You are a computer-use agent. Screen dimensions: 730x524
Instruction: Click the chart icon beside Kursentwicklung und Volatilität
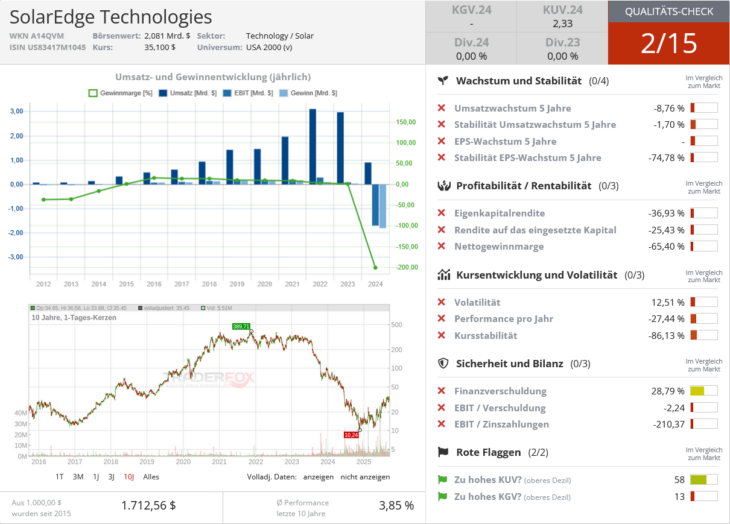pyautogui.click(x=444, y=275)
